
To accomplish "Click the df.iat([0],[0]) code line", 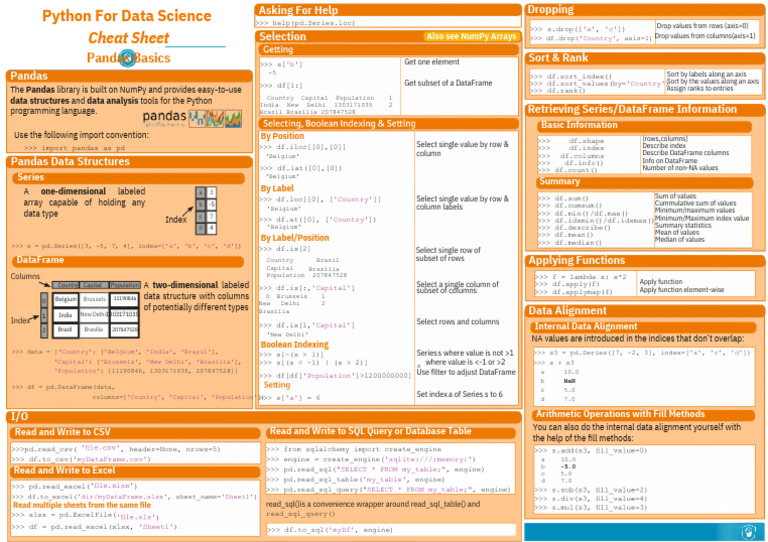I will click(x=301, y=168).
